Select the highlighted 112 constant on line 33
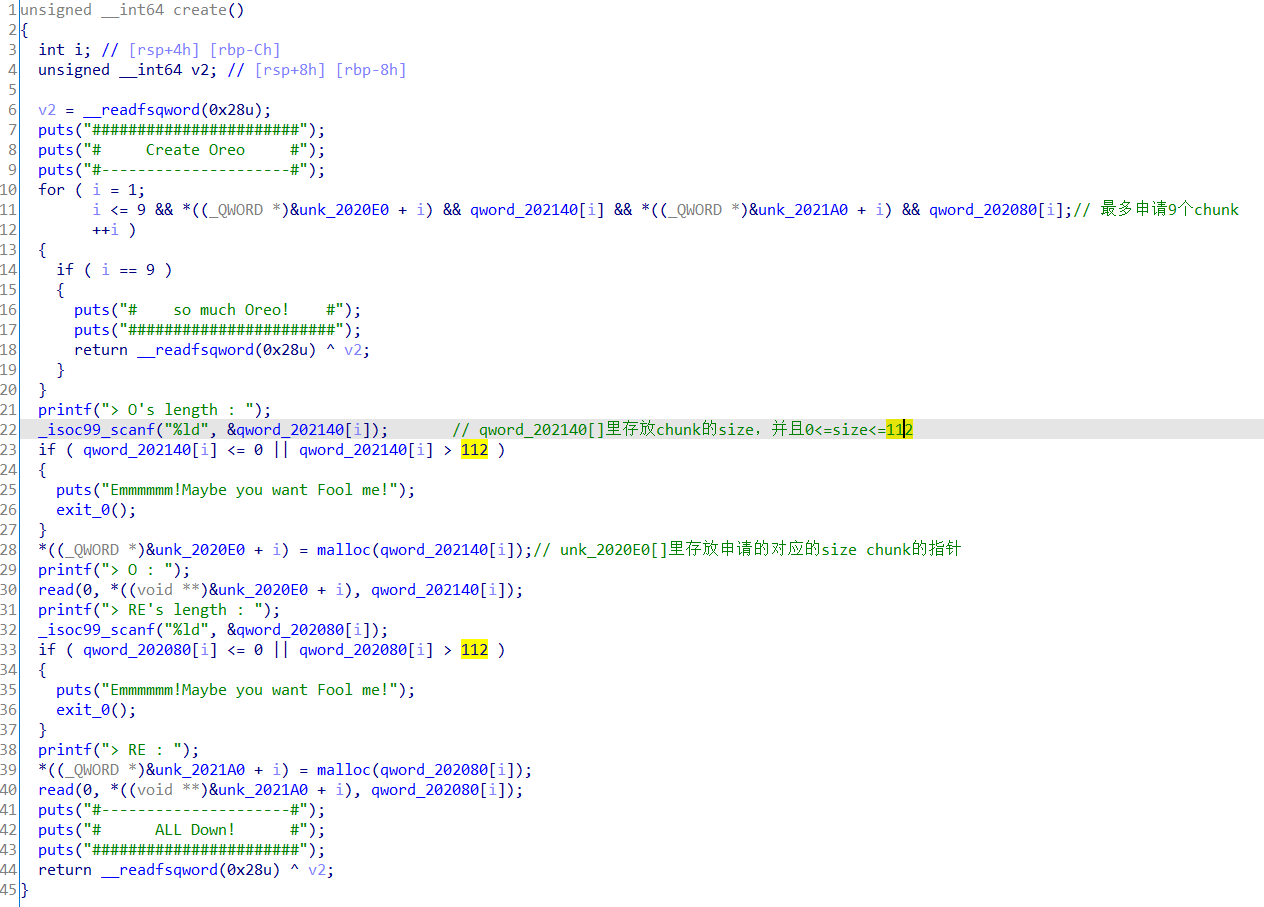Image resolution: width=1264 pixels, height=907 pixels. coord(473,649)
